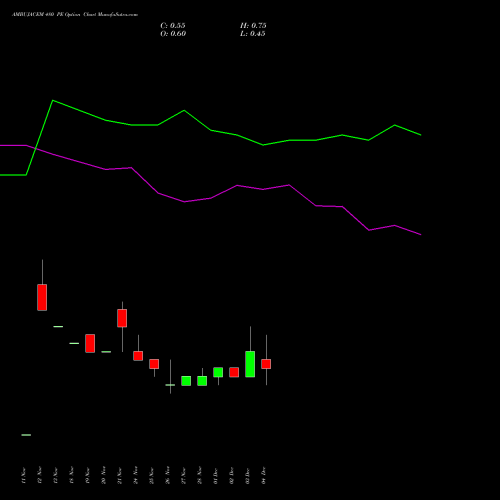Select the tall green candle left of 04 Dec
The width and height of the screenshot is (500, 500).
tap(250, 364)
